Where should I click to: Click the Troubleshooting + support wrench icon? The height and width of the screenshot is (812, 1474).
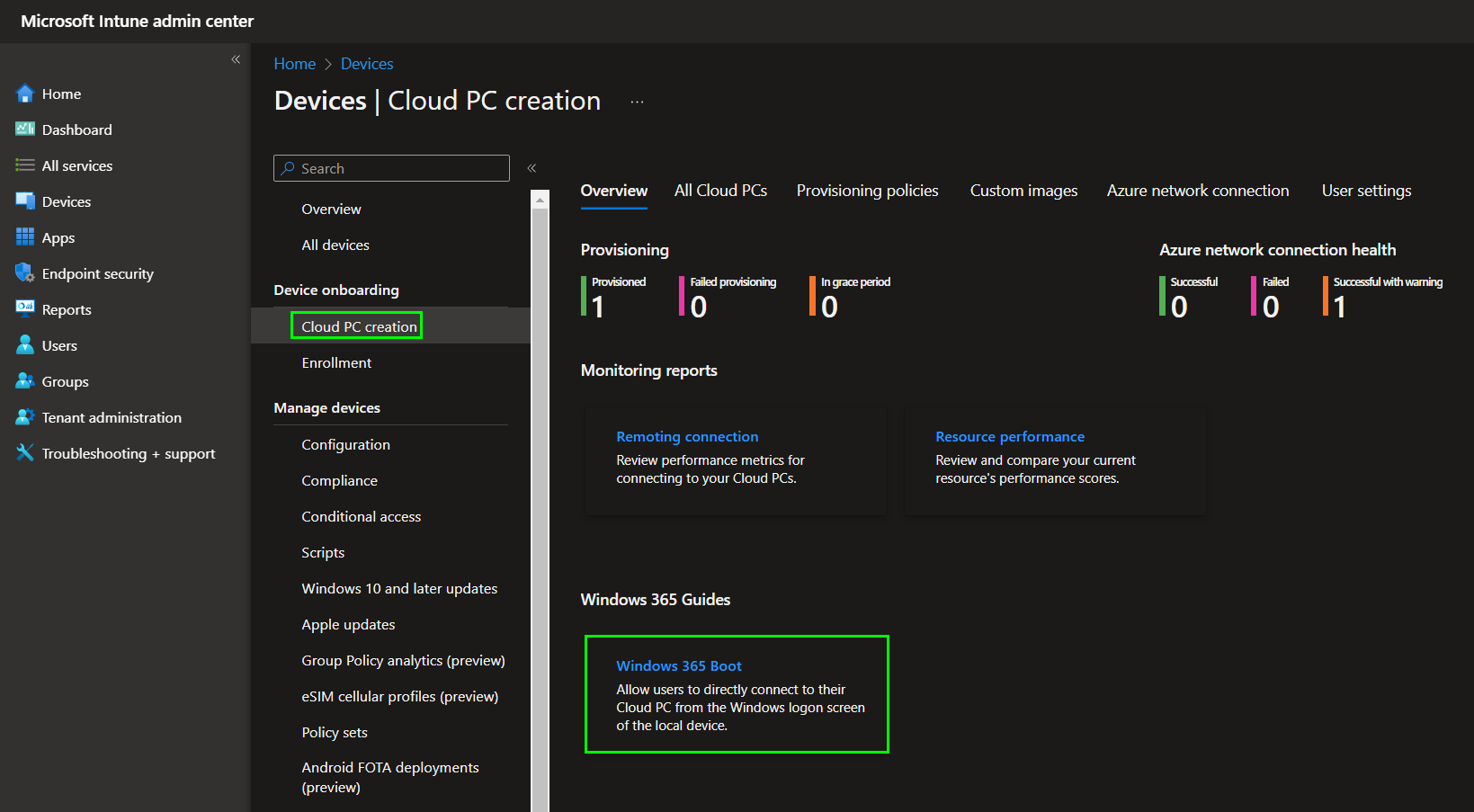pyautogui.click(x=25, y=453)
